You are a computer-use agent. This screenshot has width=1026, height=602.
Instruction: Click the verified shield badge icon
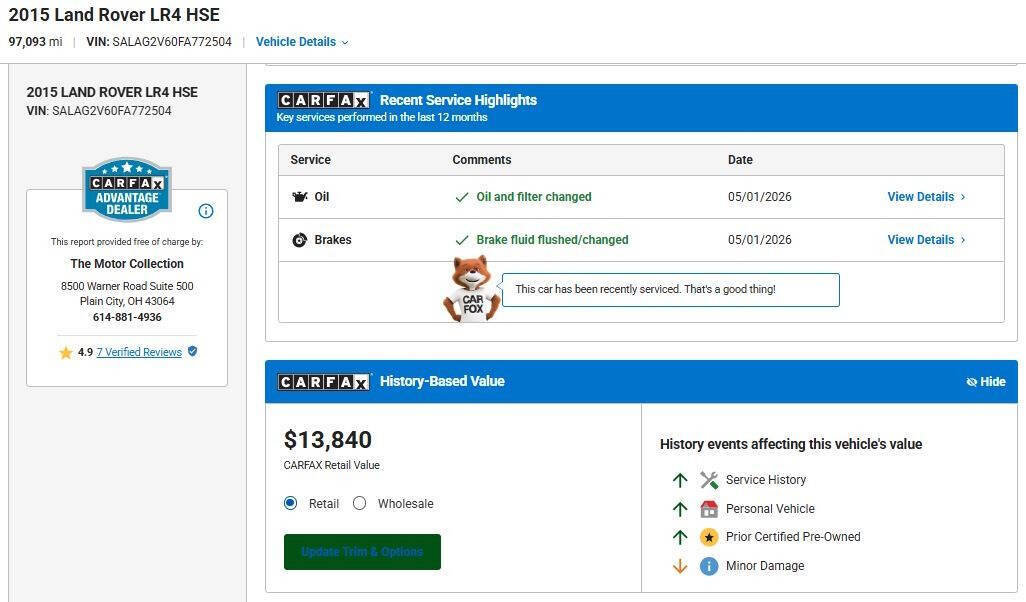192,351
